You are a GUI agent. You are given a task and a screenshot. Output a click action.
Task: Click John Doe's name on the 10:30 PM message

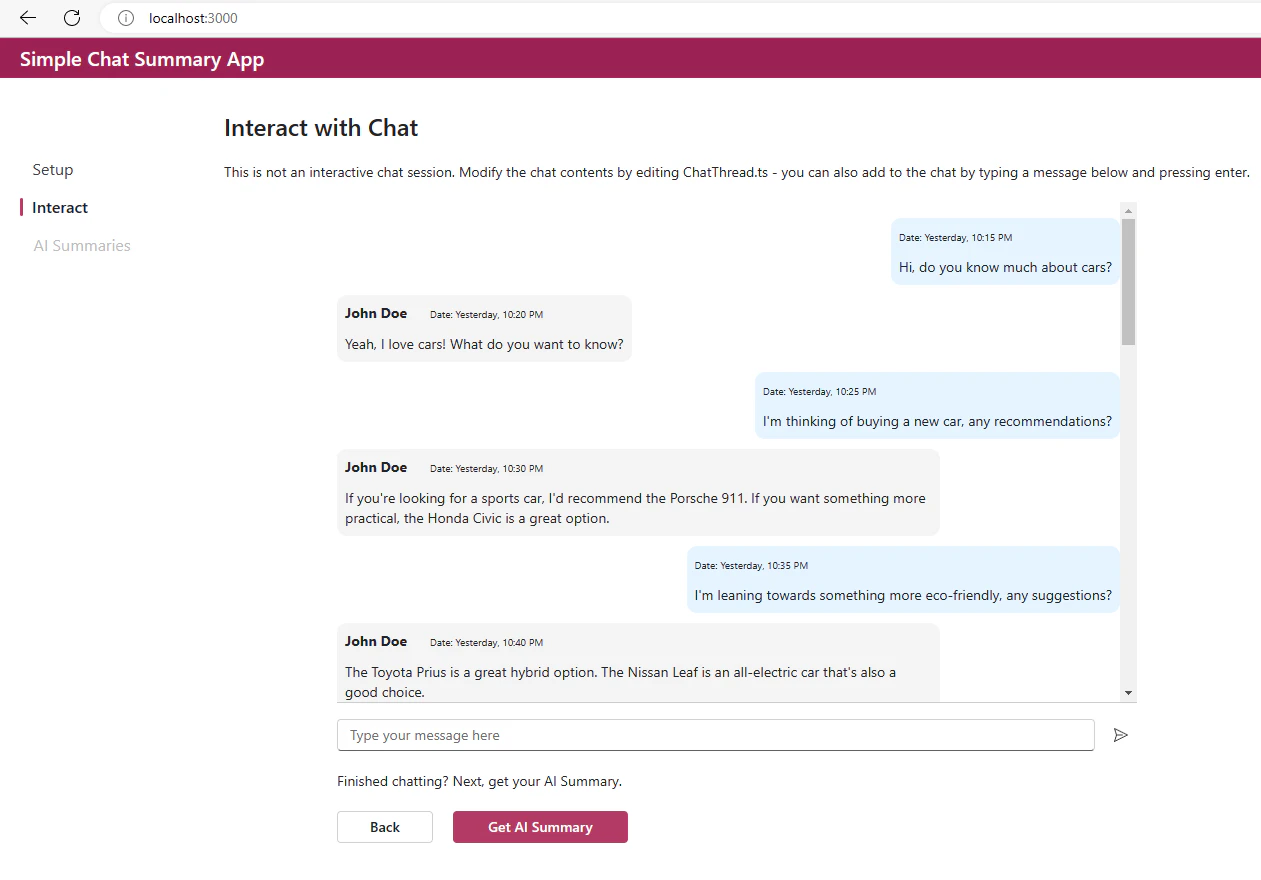pos(376,467)
